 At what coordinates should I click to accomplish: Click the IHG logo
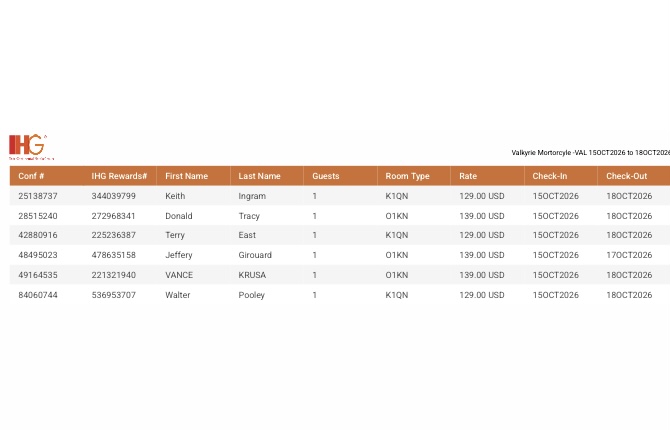31,147
